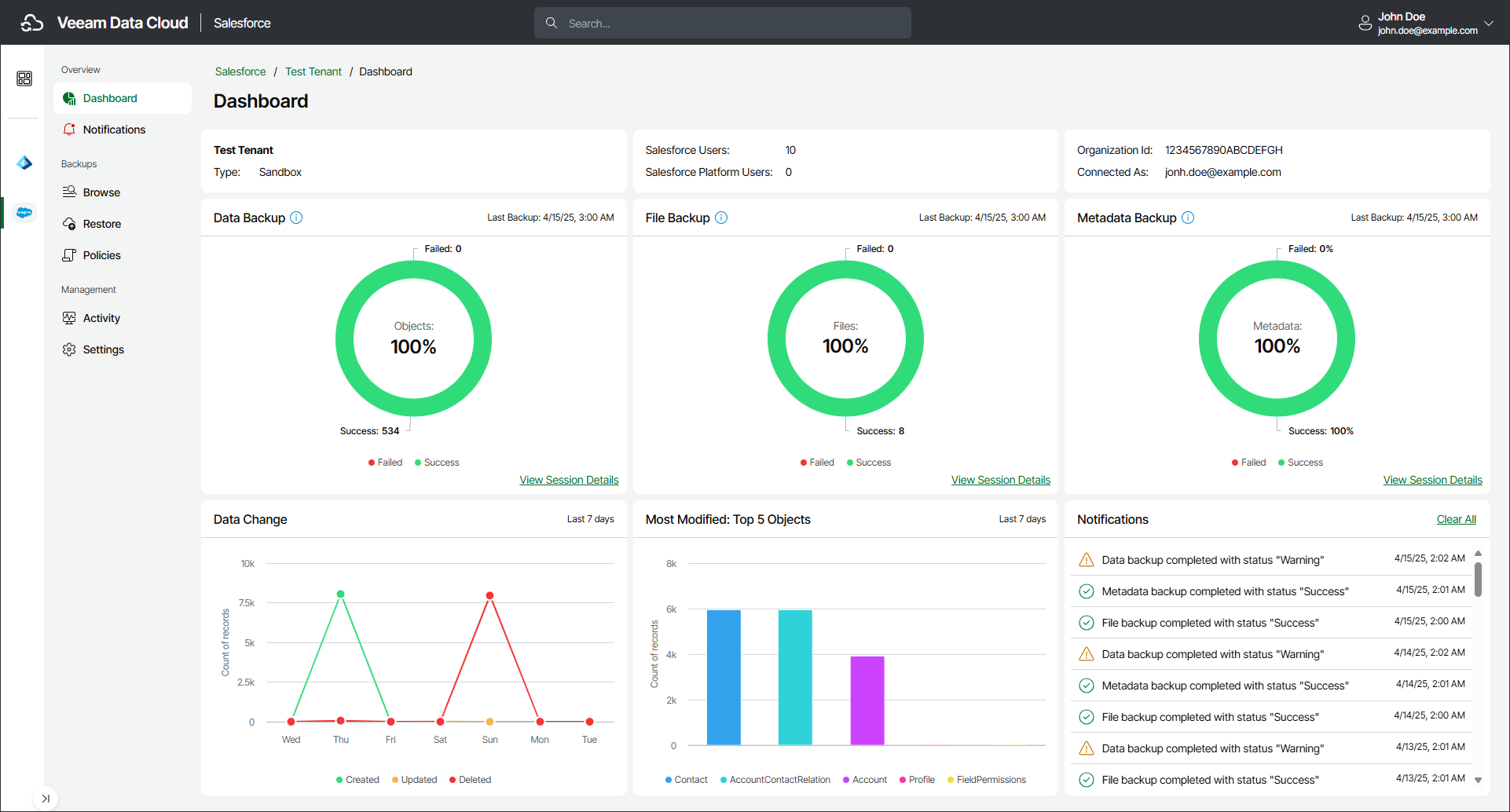View Session Details for Metadata Backup
1510x812 pixels.
click(1433, 480)
